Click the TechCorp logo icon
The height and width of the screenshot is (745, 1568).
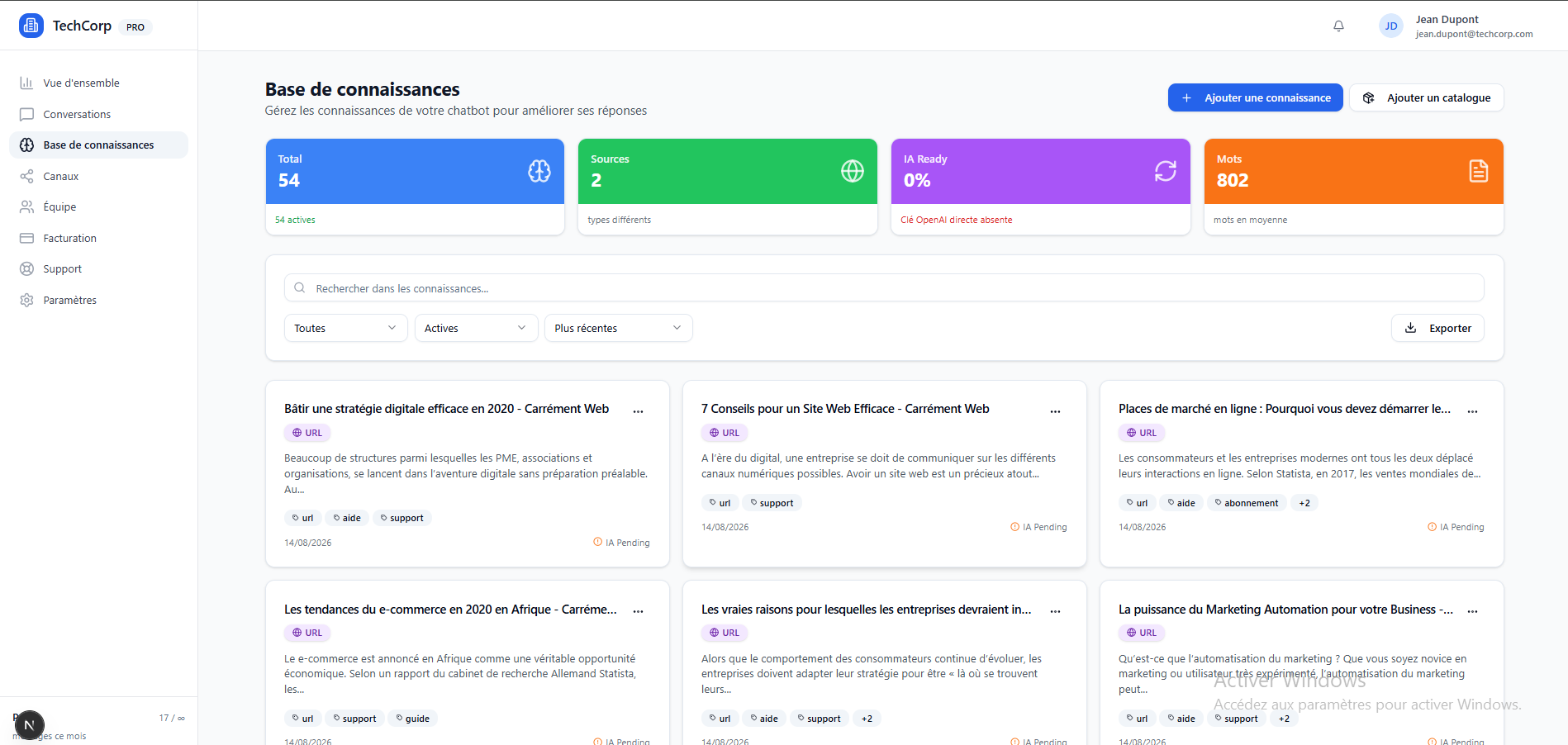[x=31, y=26]
